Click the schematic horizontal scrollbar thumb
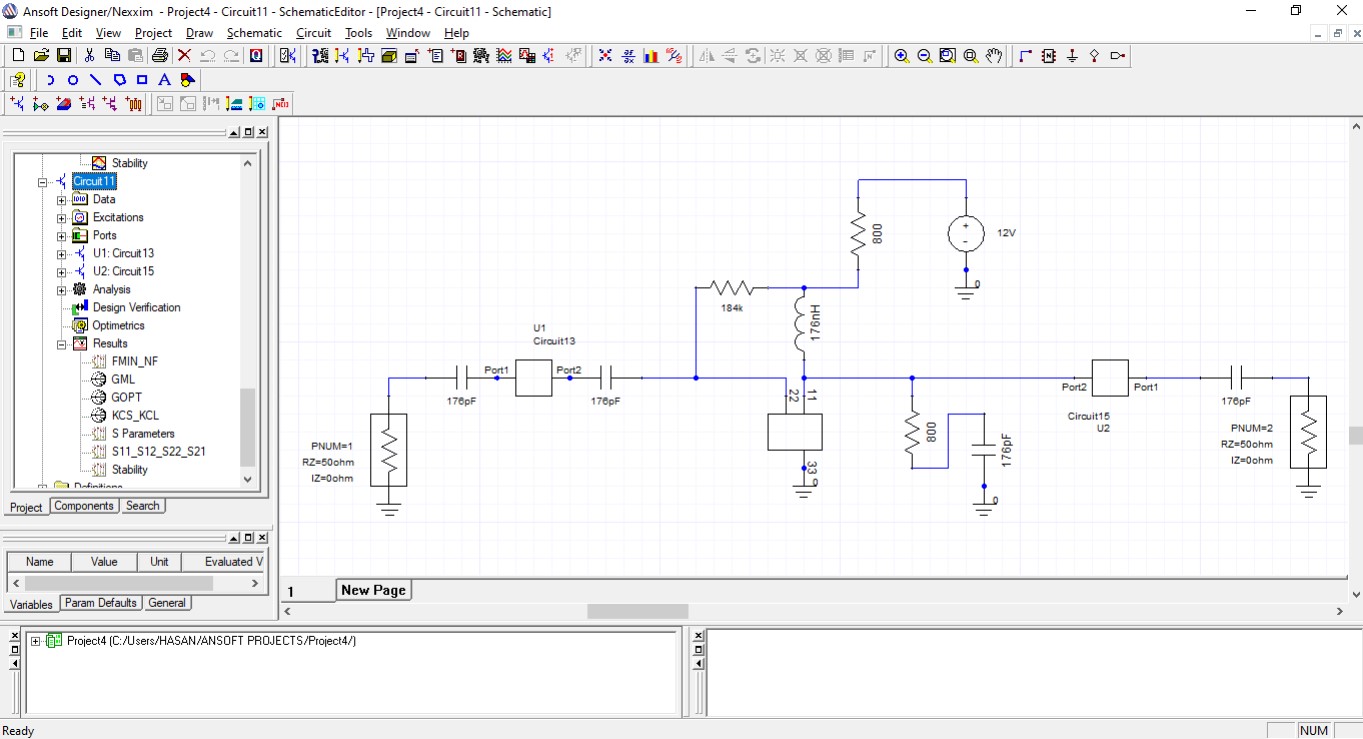1363x739 pixels. 637,611
